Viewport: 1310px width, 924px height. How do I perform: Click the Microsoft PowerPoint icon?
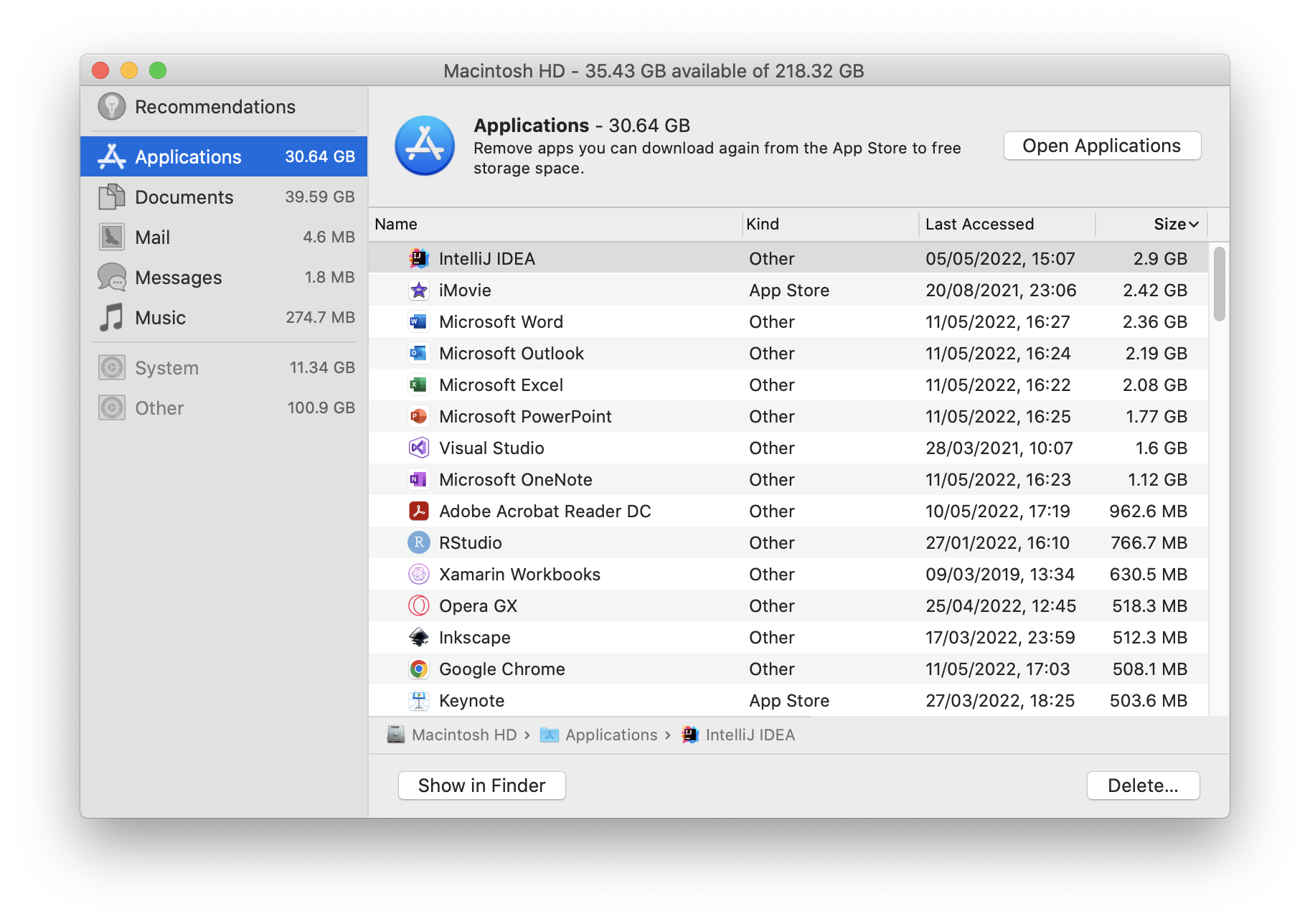(x=419, y=416)
